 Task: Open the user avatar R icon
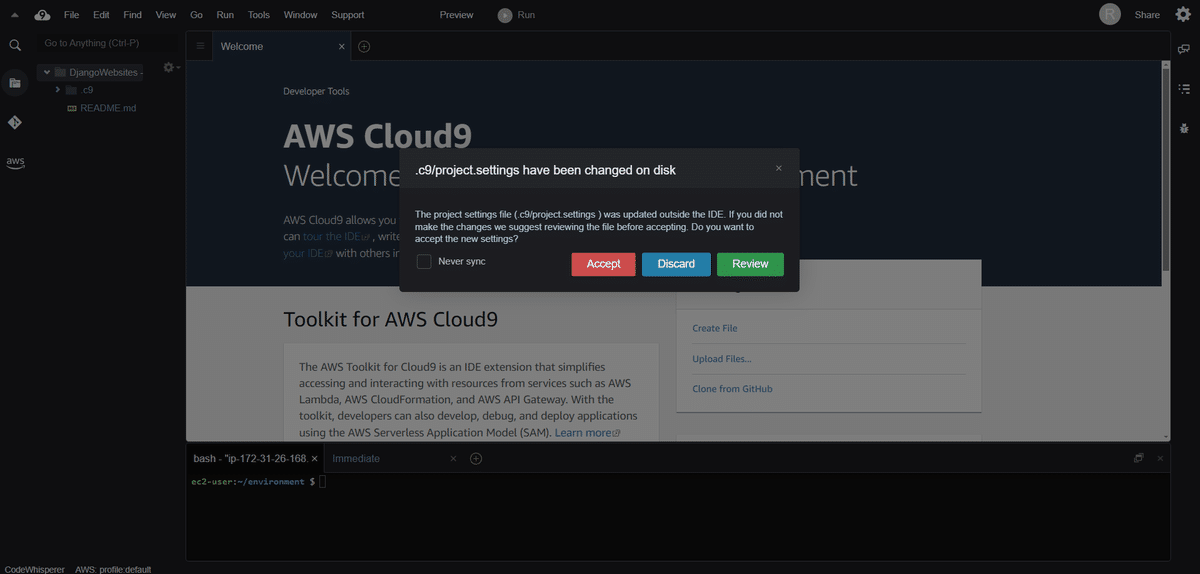tap(1110, 14)
